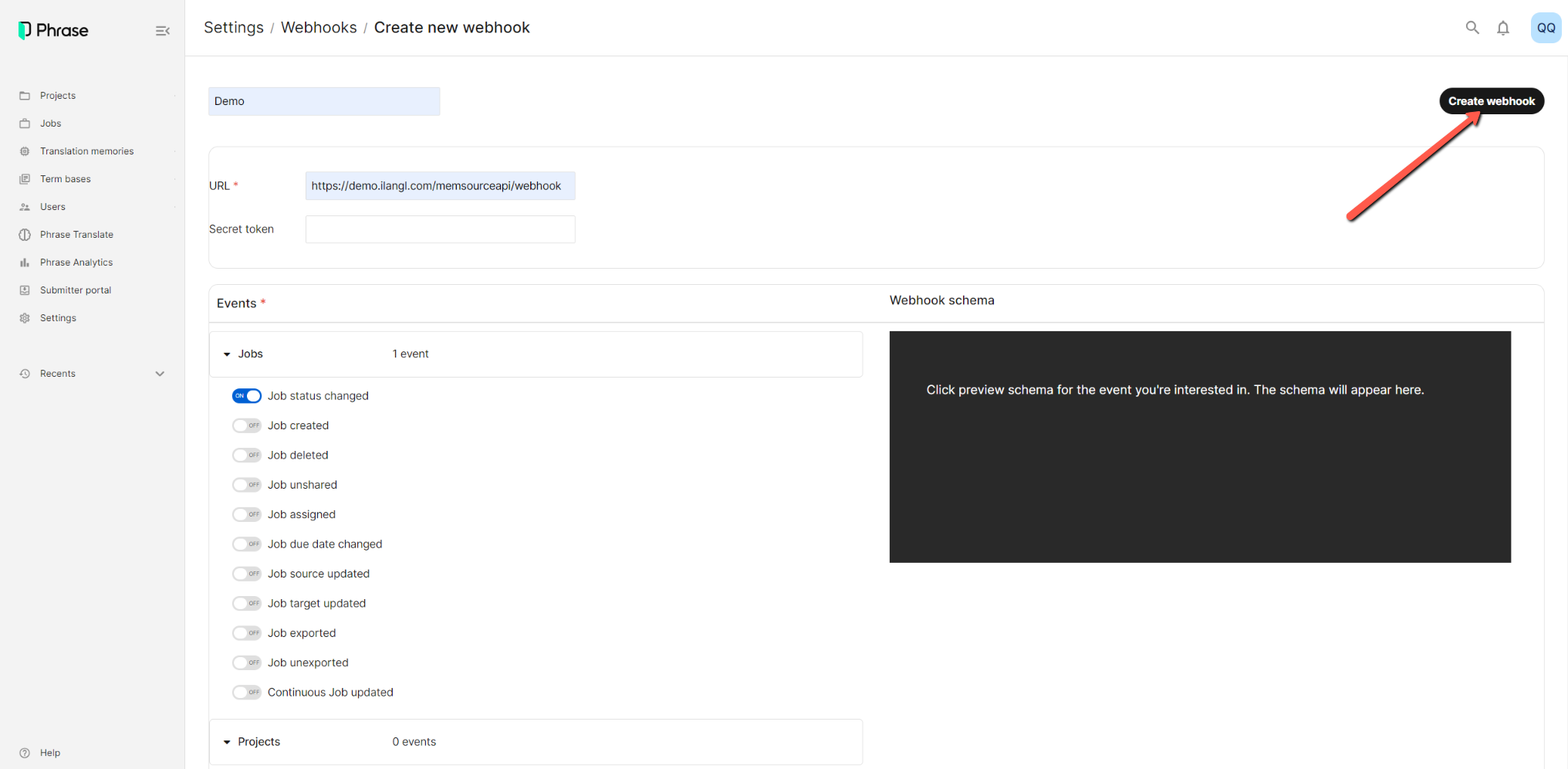
Task: Open the Webhooks breadcrumb link
Action: coord(319,28)
